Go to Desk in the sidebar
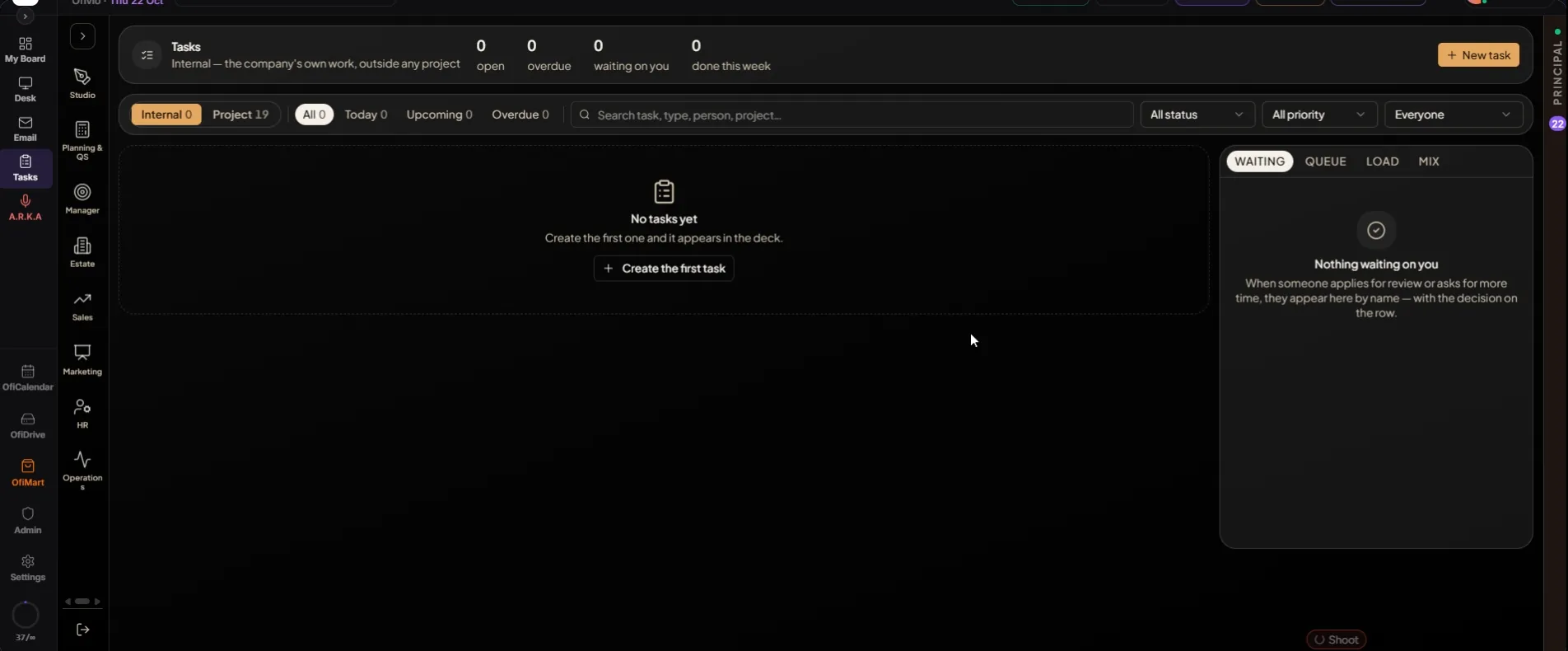This screenshot has height=651, width=1568. pos(26,89)
